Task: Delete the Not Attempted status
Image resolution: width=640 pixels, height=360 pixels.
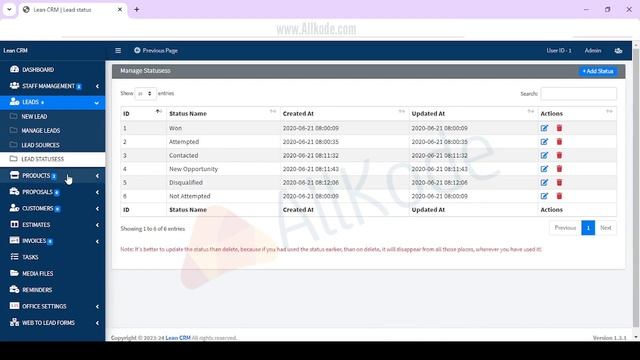Action: click(559, 196)
